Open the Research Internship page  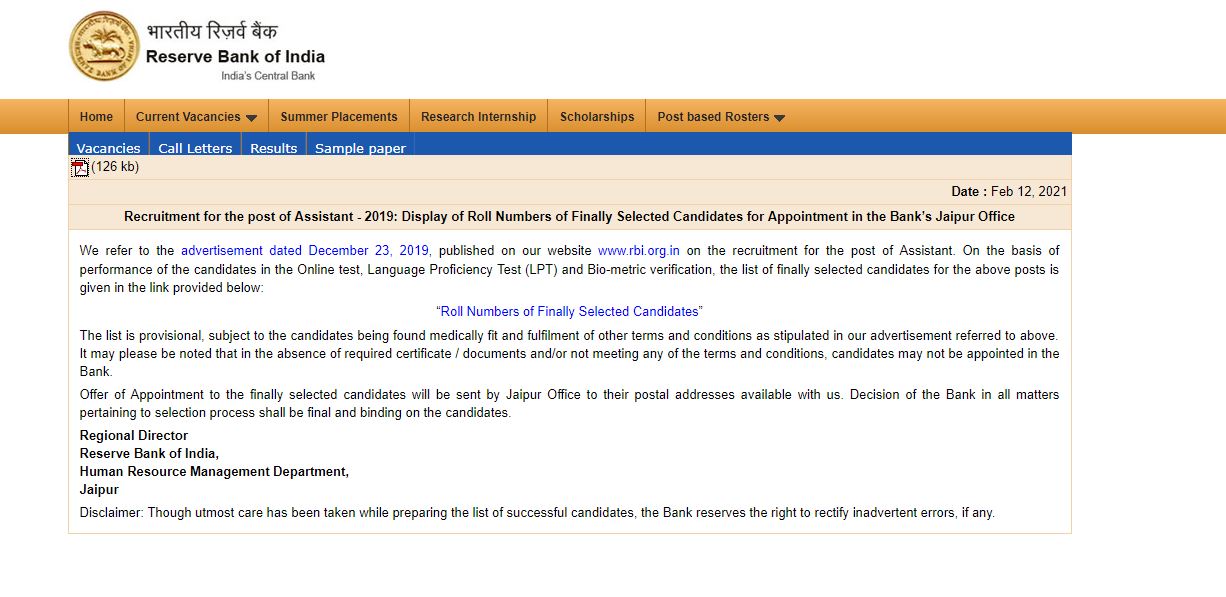click(x=478, y=116)
